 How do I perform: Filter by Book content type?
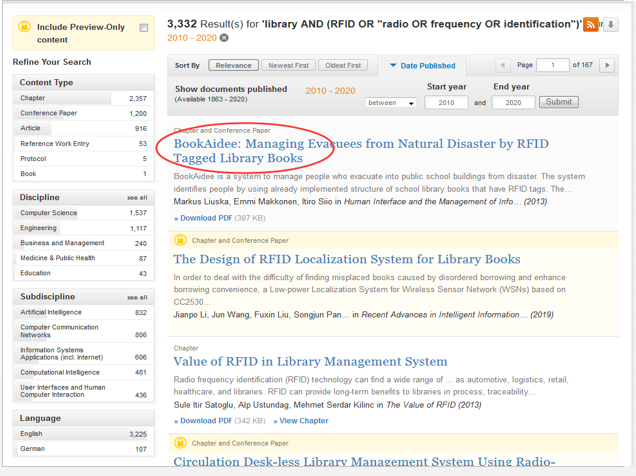[x=84, y=174]
